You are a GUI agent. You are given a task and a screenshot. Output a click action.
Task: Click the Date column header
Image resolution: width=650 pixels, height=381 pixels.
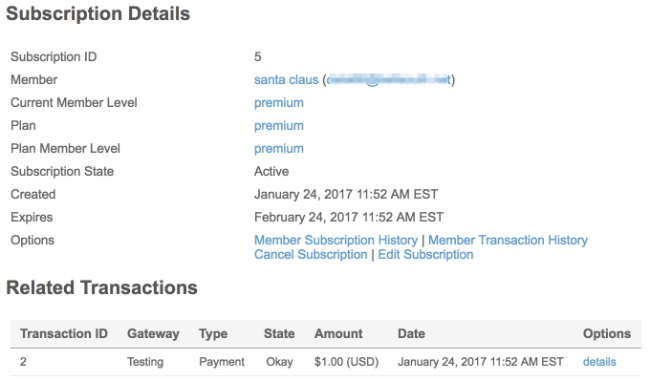point(411,334)
